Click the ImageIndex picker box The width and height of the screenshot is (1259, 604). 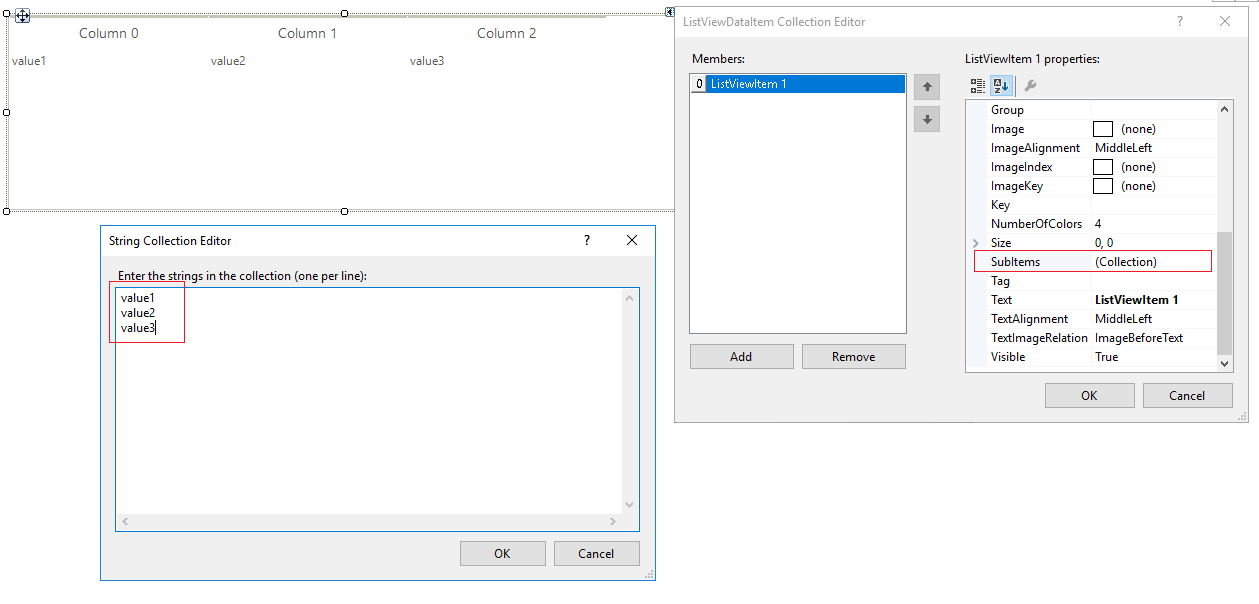[x=1102, y=166]
